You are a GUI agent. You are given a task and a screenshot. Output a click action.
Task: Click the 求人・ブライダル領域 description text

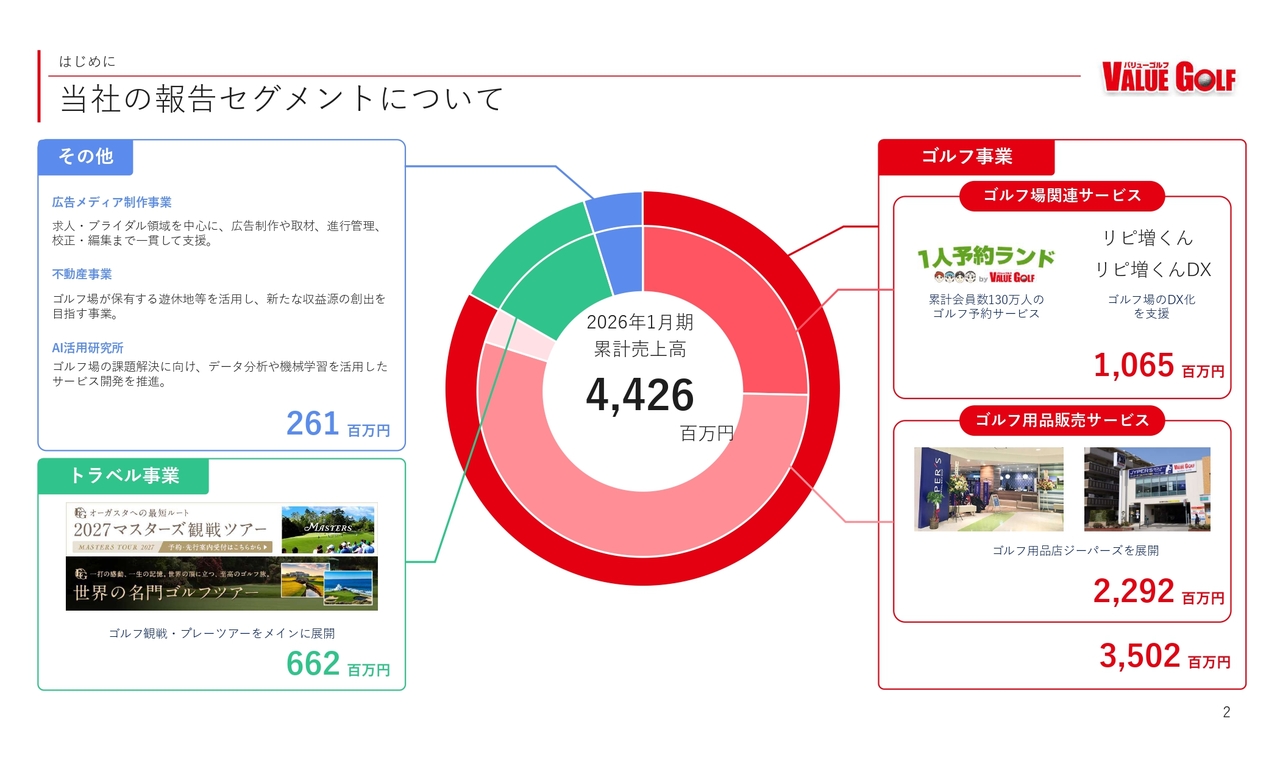[x=216, y=233]
